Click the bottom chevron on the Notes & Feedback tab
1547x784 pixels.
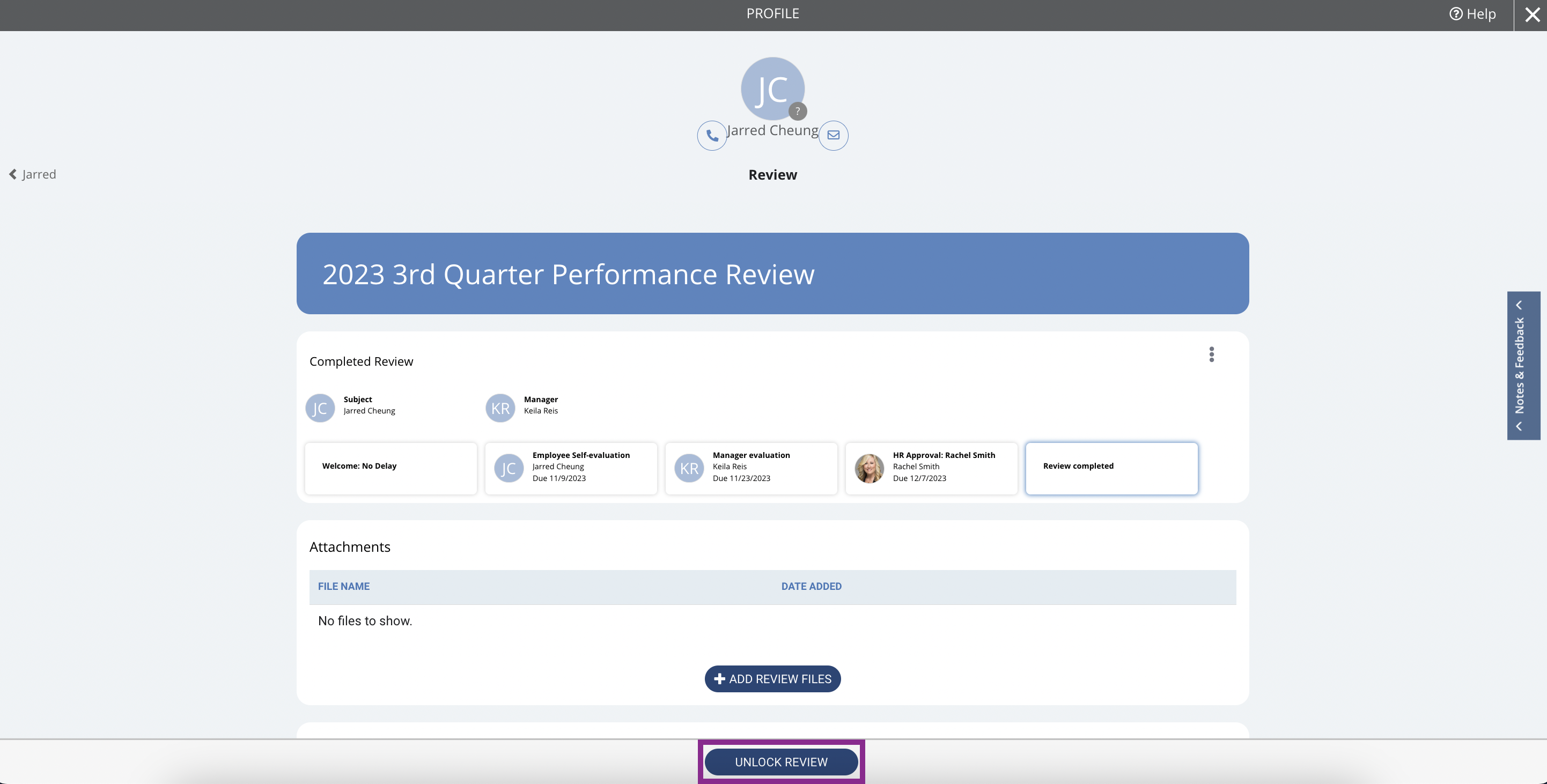pyautogui.click(x=1519, y=426)
